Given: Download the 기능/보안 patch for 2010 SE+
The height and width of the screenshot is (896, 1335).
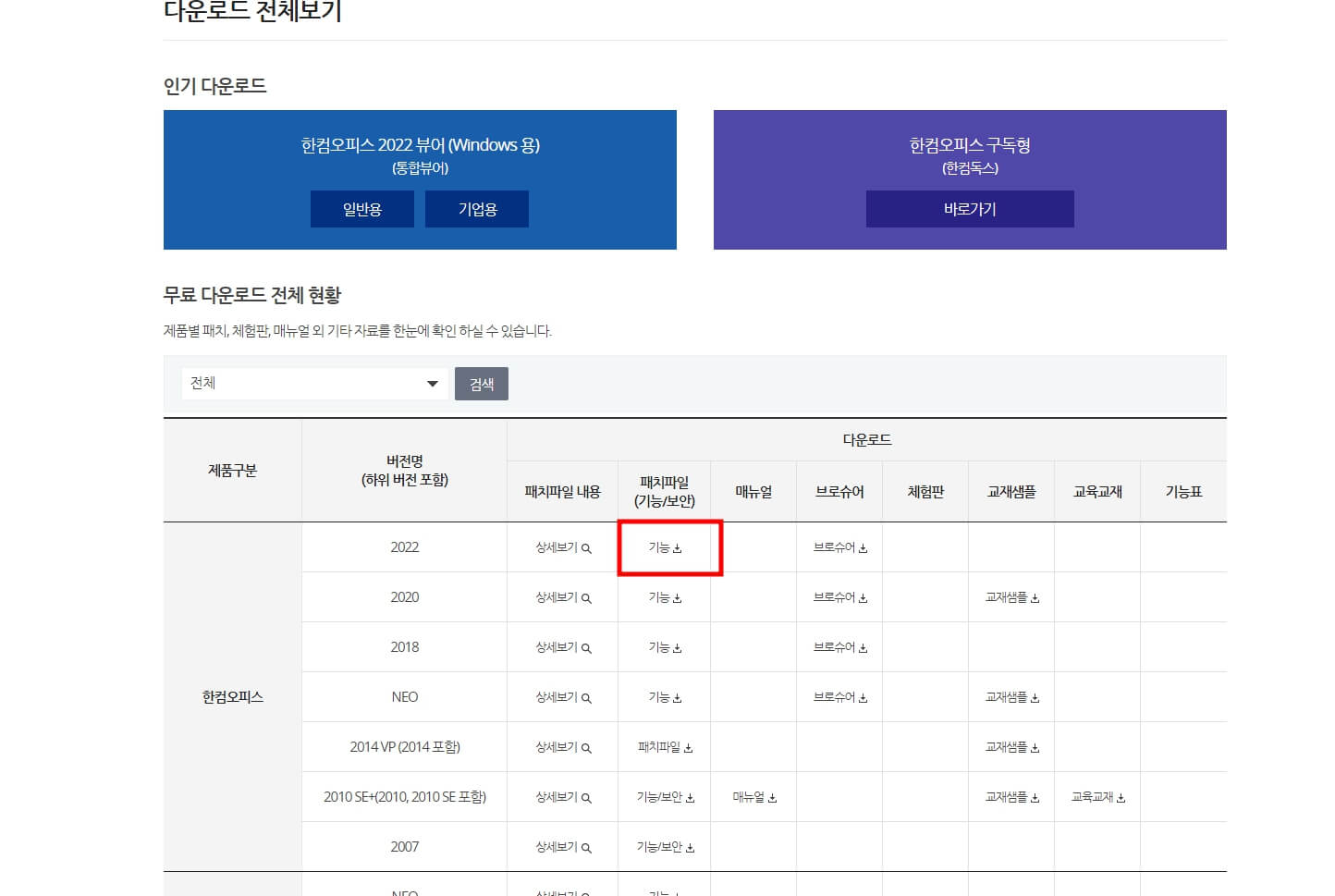Looking at the screenshot, I should (x=665, y=797).
